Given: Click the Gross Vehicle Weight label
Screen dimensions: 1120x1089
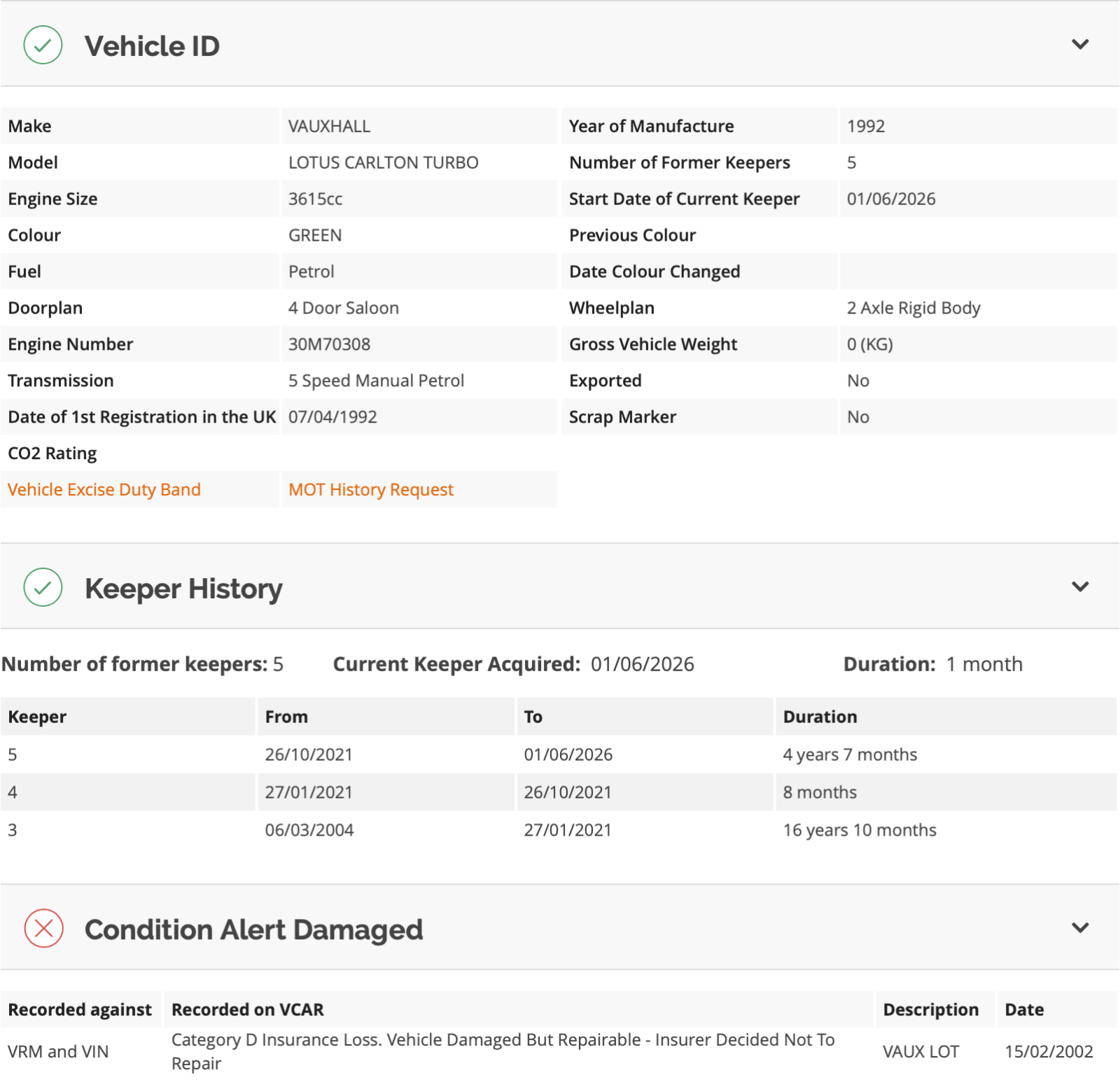Looking at the screenshot, I should 653,344.
